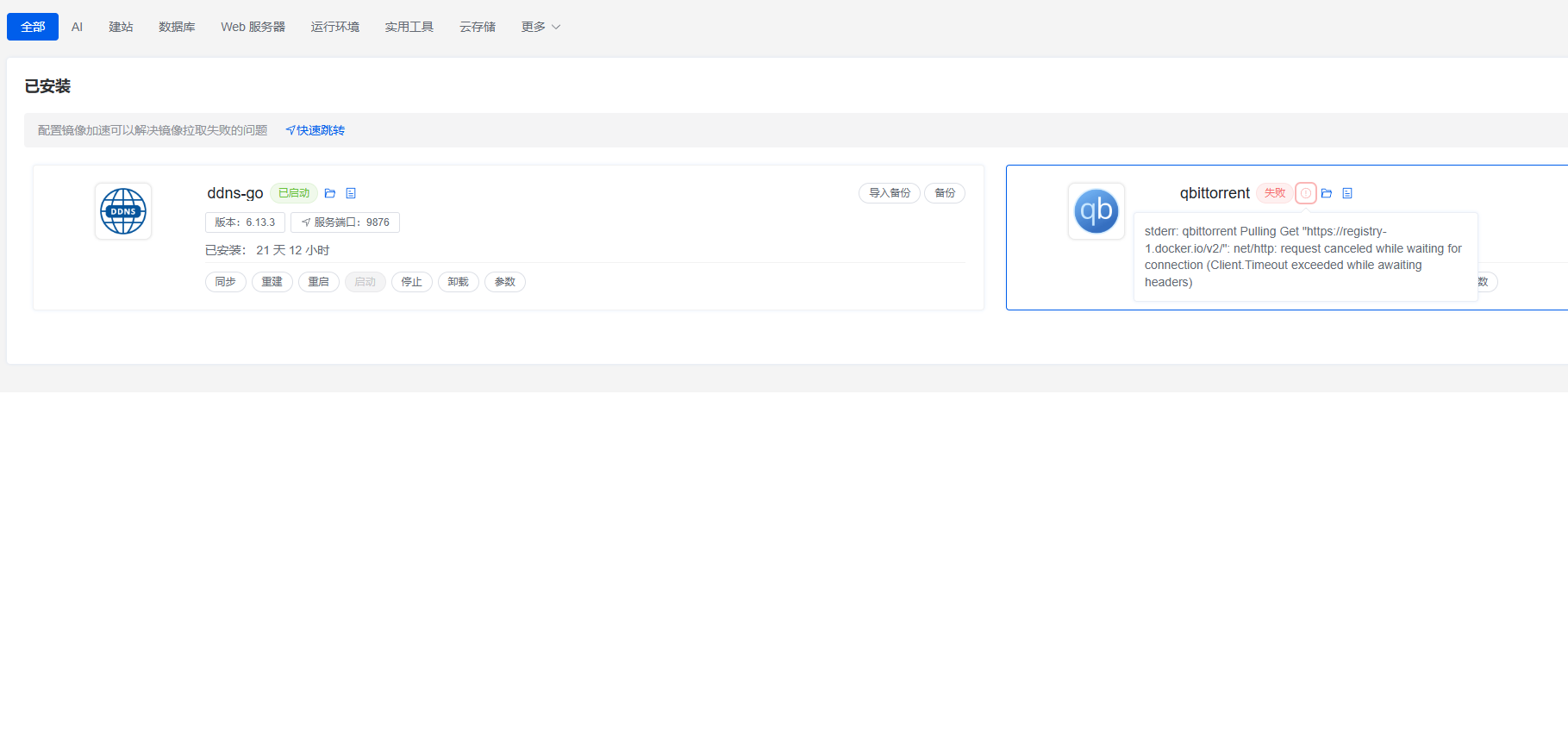Go to the 实用工具 tab
The height and width of the screenshot is (745, 1568).
click(x=409, y=27)
